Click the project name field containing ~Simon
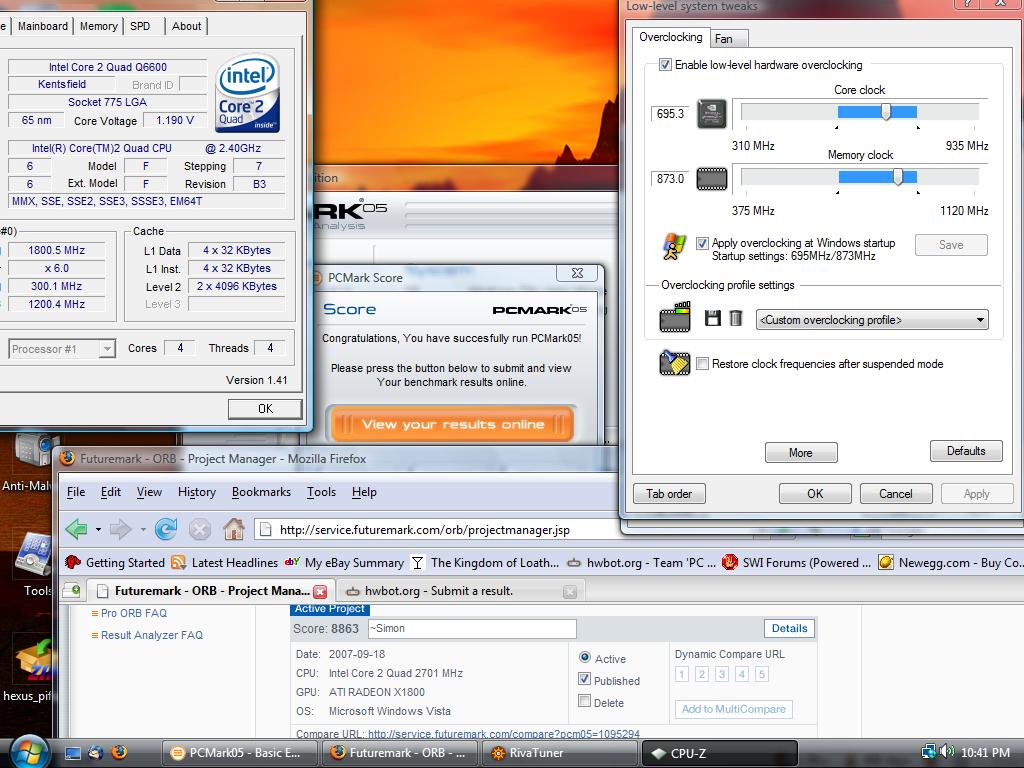The image size is (1024, 768). coord(472,628)
